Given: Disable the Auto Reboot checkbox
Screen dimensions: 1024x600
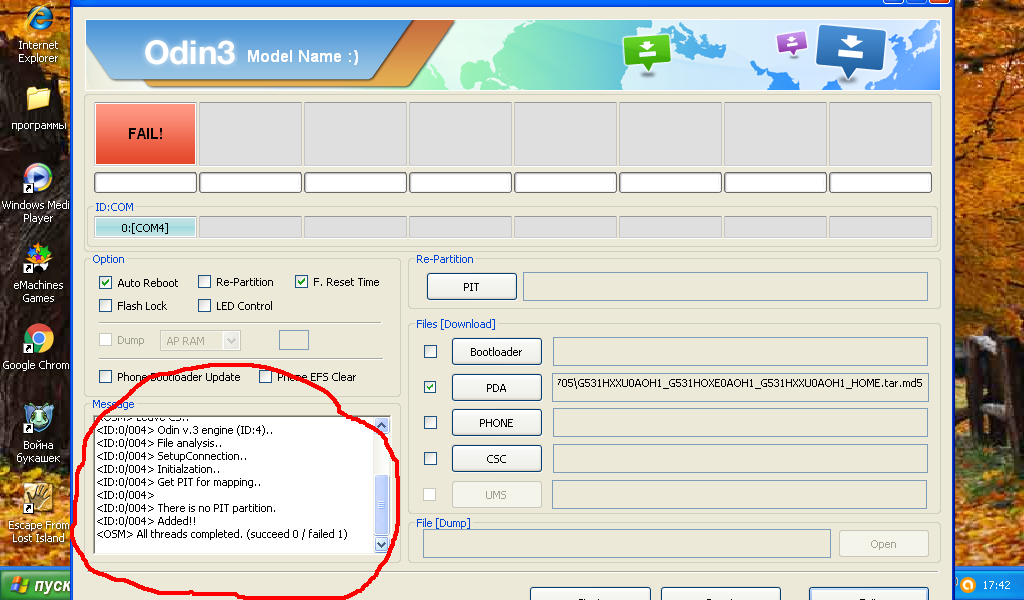Looking at the screenshot, I should click(x=106, y=283).
